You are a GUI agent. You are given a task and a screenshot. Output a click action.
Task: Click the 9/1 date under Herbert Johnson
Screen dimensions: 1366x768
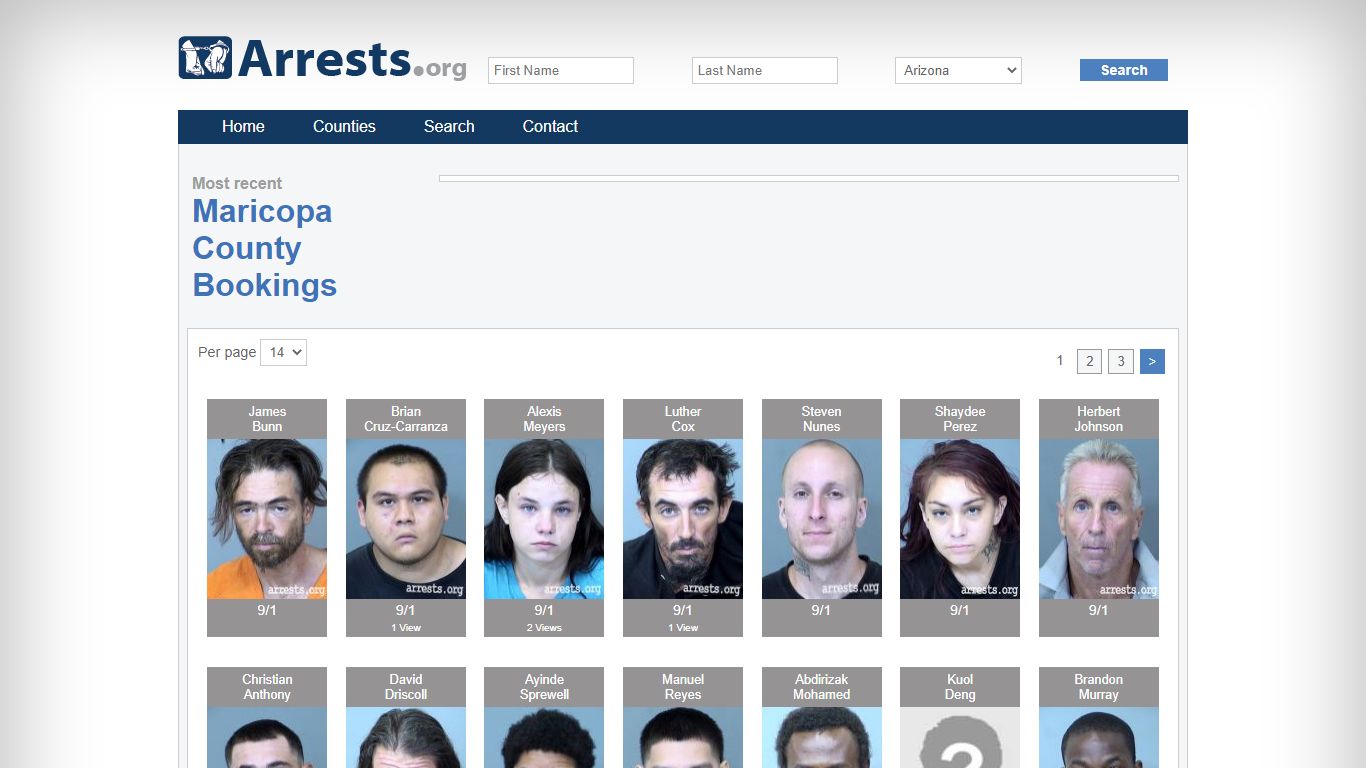1099,610
